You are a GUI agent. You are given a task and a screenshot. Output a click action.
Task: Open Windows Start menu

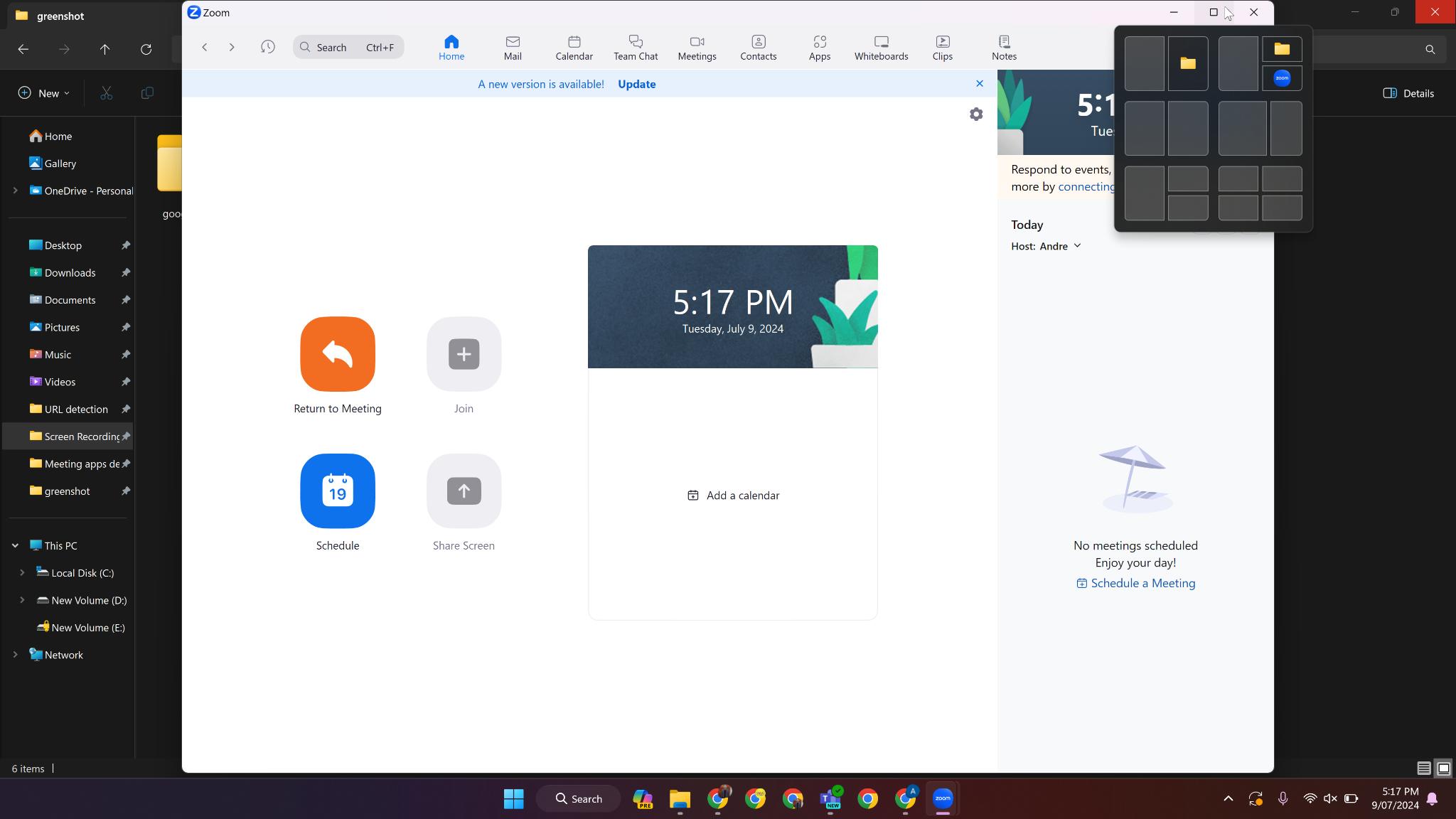(514, 799)
